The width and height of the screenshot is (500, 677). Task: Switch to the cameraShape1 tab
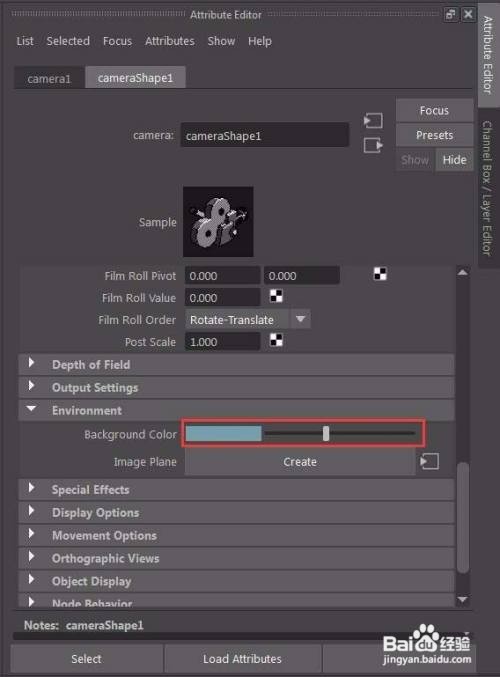135,78
